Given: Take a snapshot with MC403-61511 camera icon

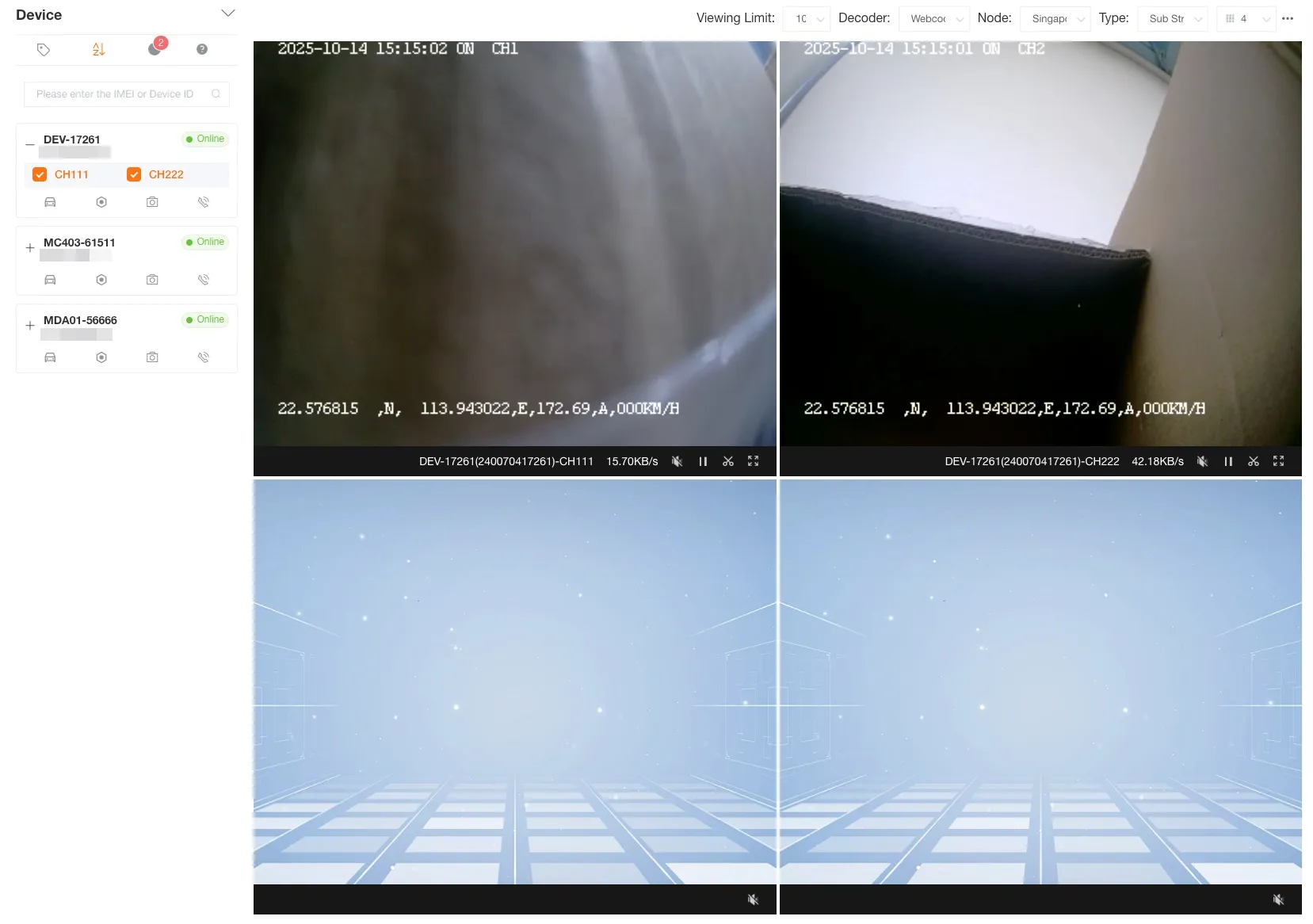Looking at the screenshot, I should [x=152, y=279].
